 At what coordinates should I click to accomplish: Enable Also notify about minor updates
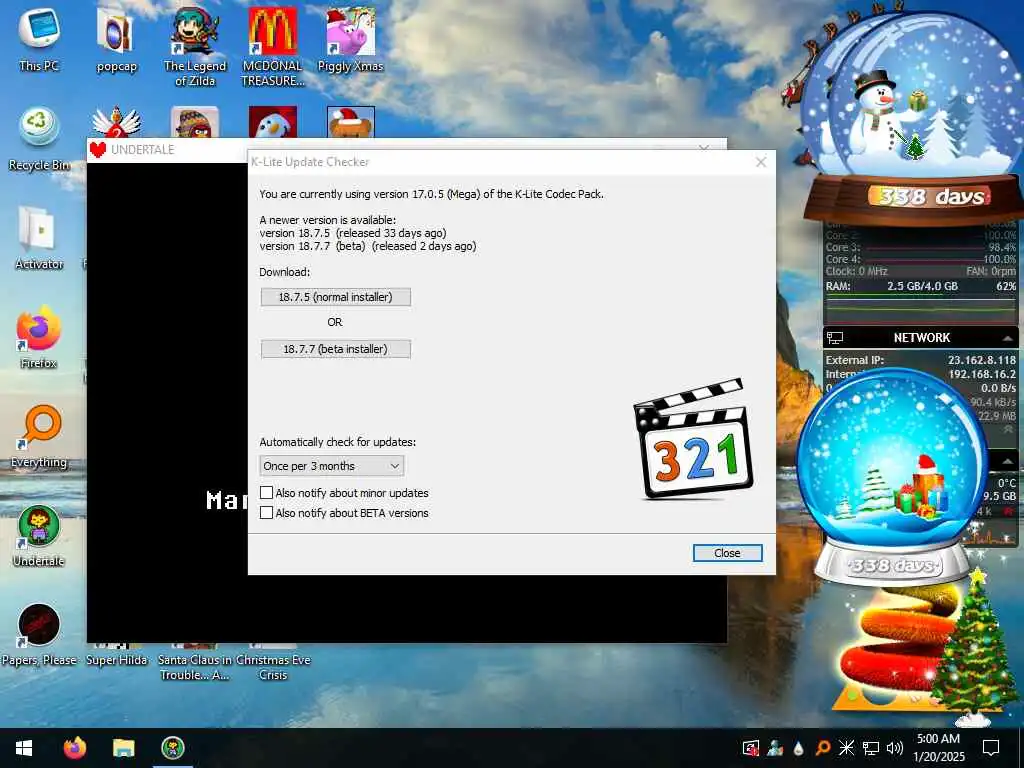pos(266,492)
